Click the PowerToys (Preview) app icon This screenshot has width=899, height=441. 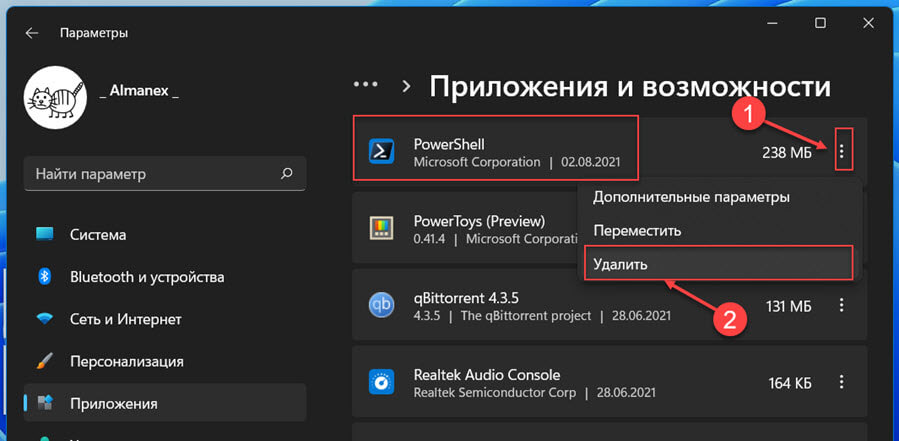click(x=381, y=229)
